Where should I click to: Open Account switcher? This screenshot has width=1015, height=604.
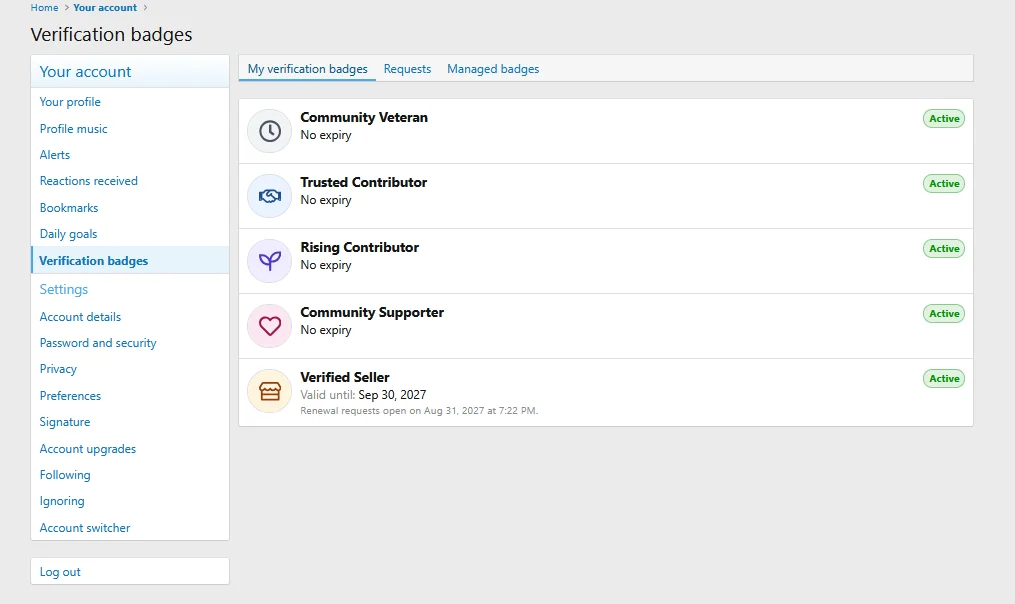(85, 528)
